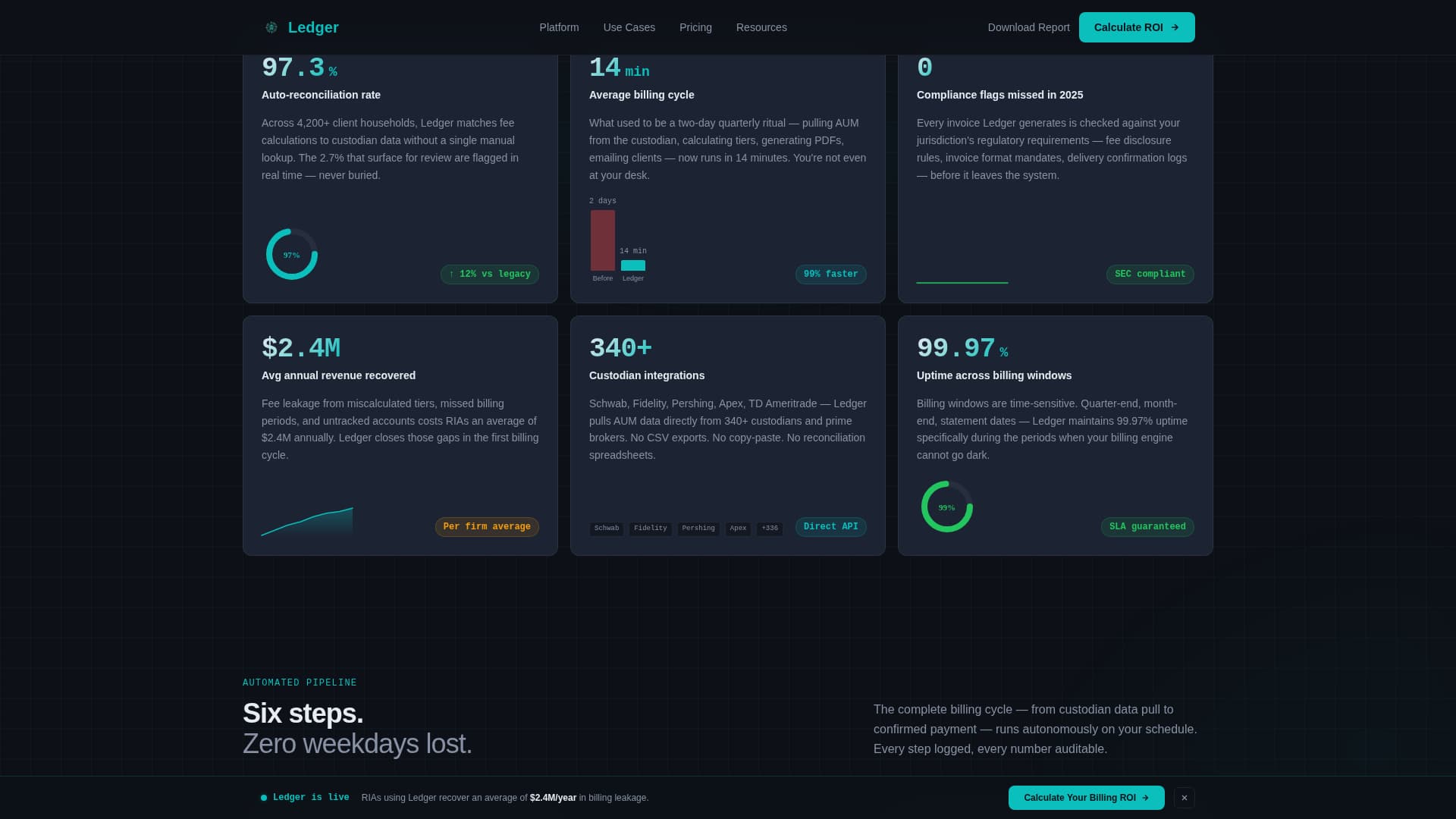Click 'Compliance flags missed in 2025' heading

[999, 95]
